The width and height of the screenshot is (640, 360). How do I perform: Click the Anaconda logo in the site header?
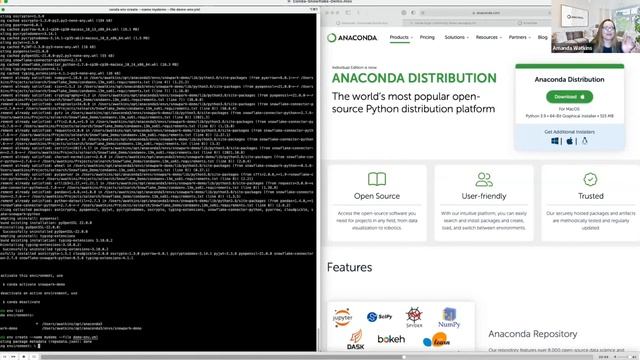(x=352, y=38)
